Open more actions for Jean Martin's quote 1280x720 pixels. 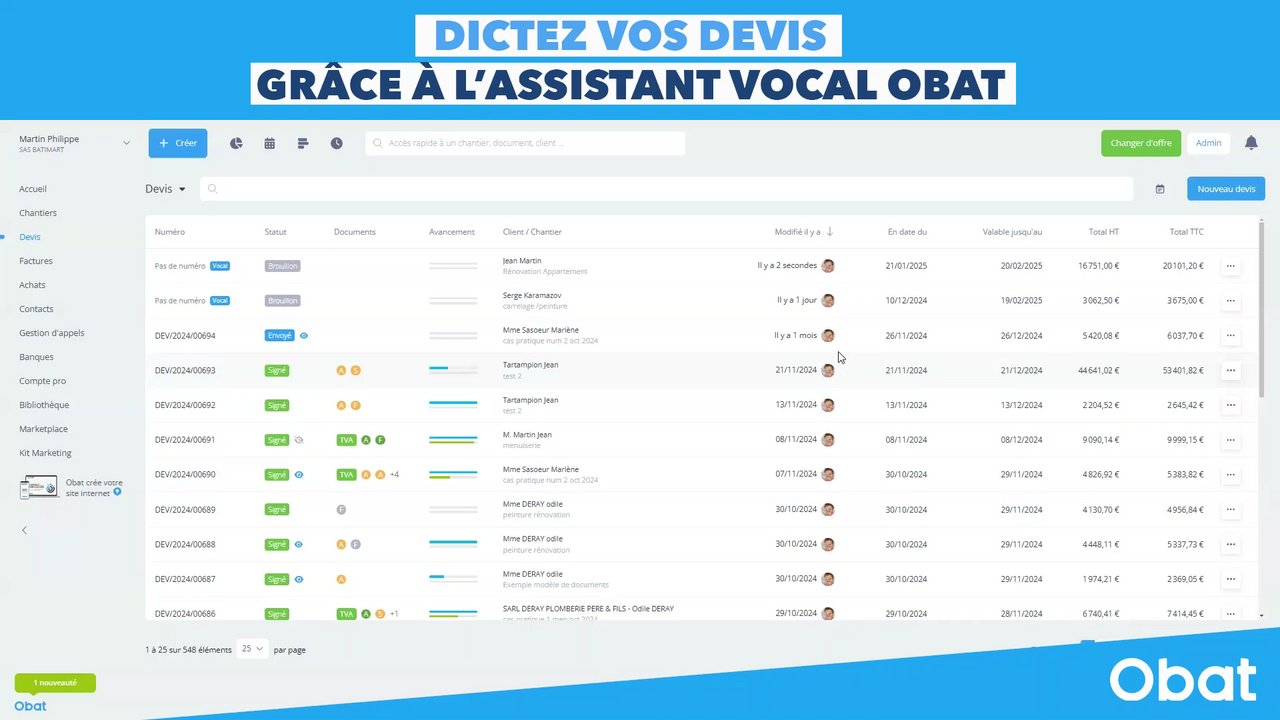point(1231,266)
